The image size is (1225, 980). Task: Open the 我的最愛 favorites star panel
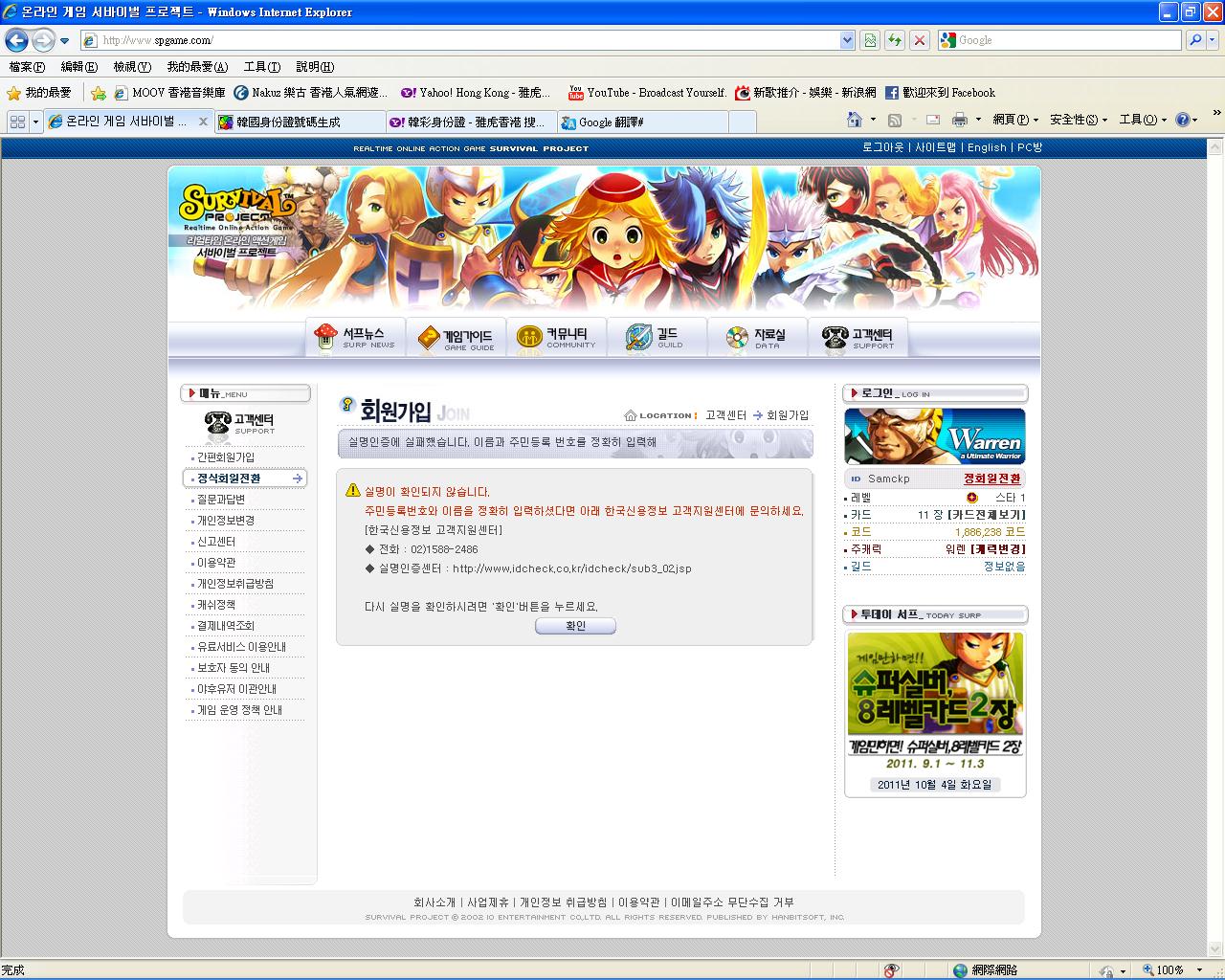[x=40, y=93]
